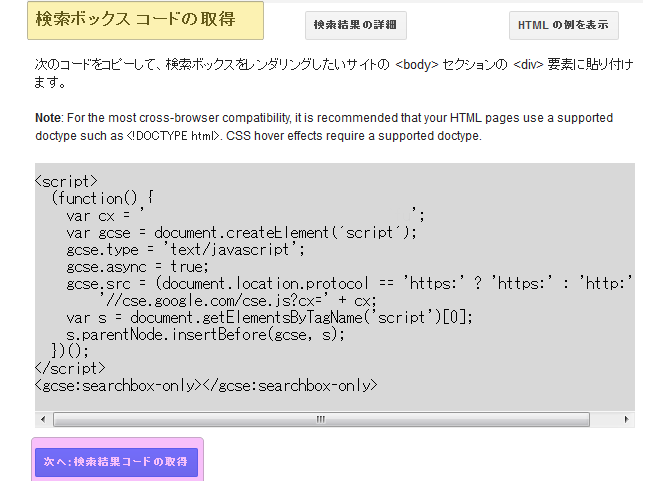Screen dimensions: 670x481
Task: Click the right arrow of the code scrollbar
Action: coord(626,419)
